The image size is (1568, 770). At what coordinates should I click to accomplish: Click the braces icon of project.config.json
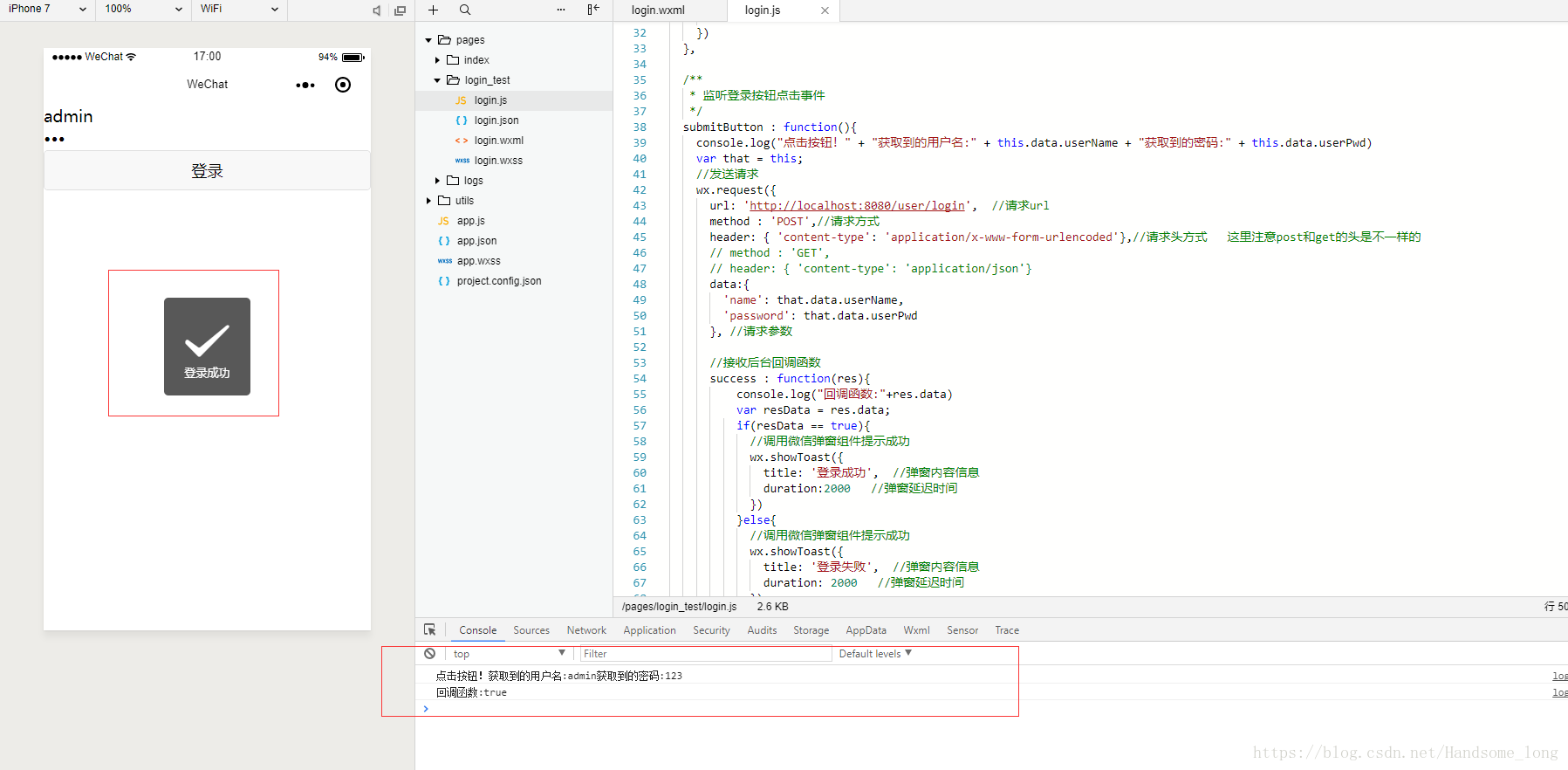[444, 281]
